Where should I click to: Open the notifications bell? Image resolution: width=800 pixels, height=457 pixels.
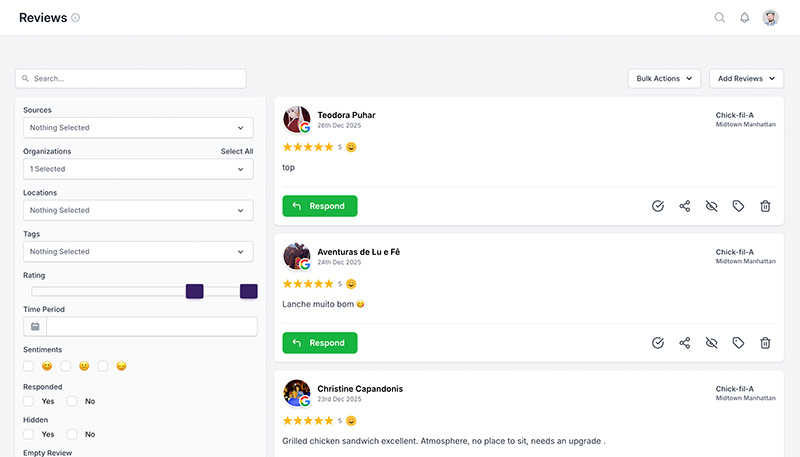coord(744,18)
